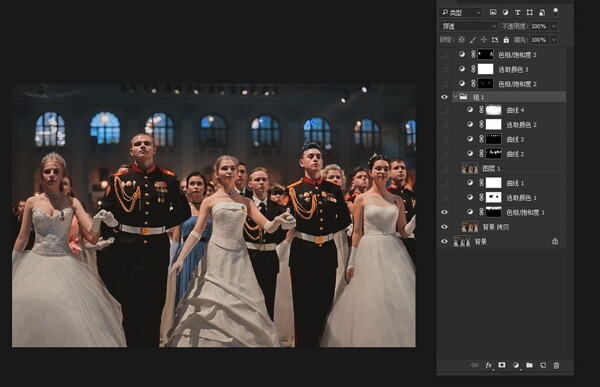Screen dimensions: 600x387
Task: Open the opacity 100% dropdown arrow
Action: coord(554,26)
